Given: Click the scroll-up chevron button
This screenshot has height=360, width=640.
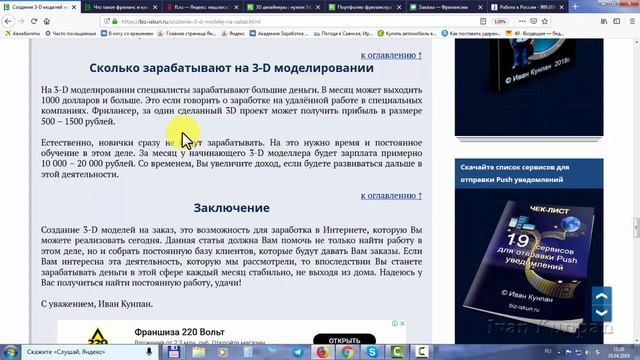Looking at the screenshot, I should coord(602,296).
